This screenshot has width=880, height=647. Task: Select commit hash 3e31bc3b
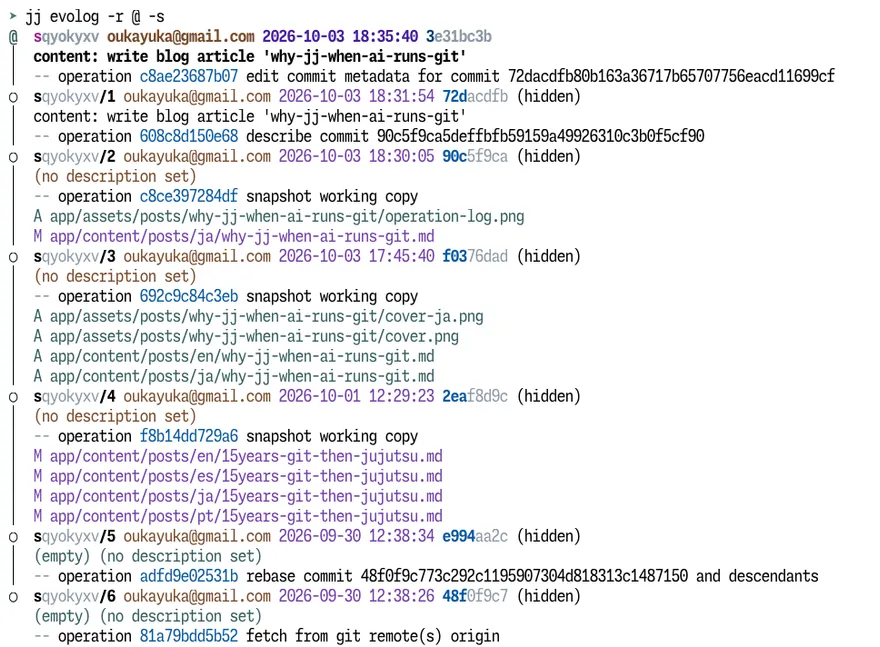click(459, 36)
